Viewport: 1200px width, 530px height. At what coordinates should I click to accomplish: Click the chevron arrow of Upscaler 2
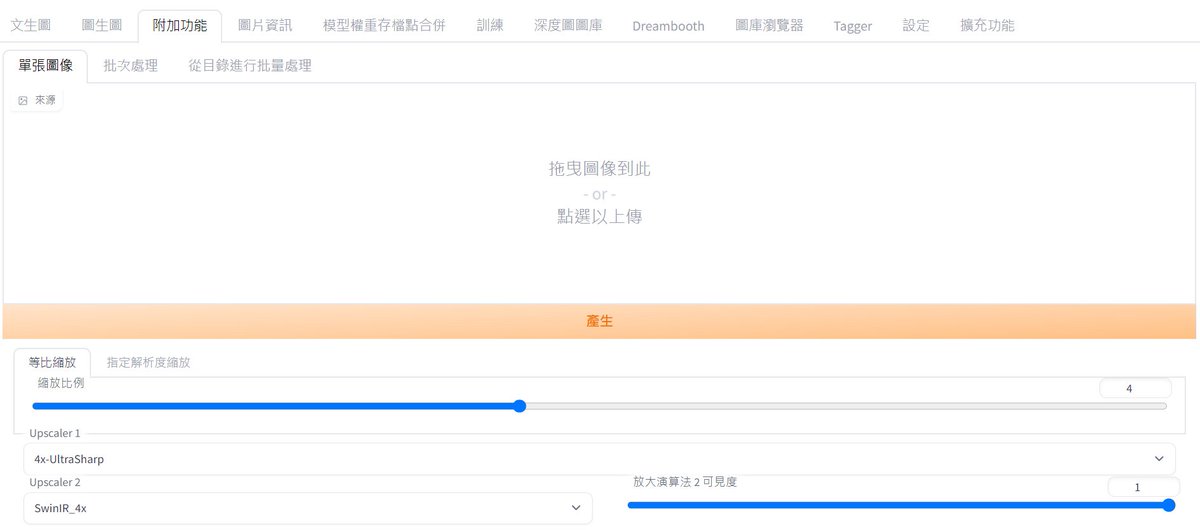coord(575,508)
